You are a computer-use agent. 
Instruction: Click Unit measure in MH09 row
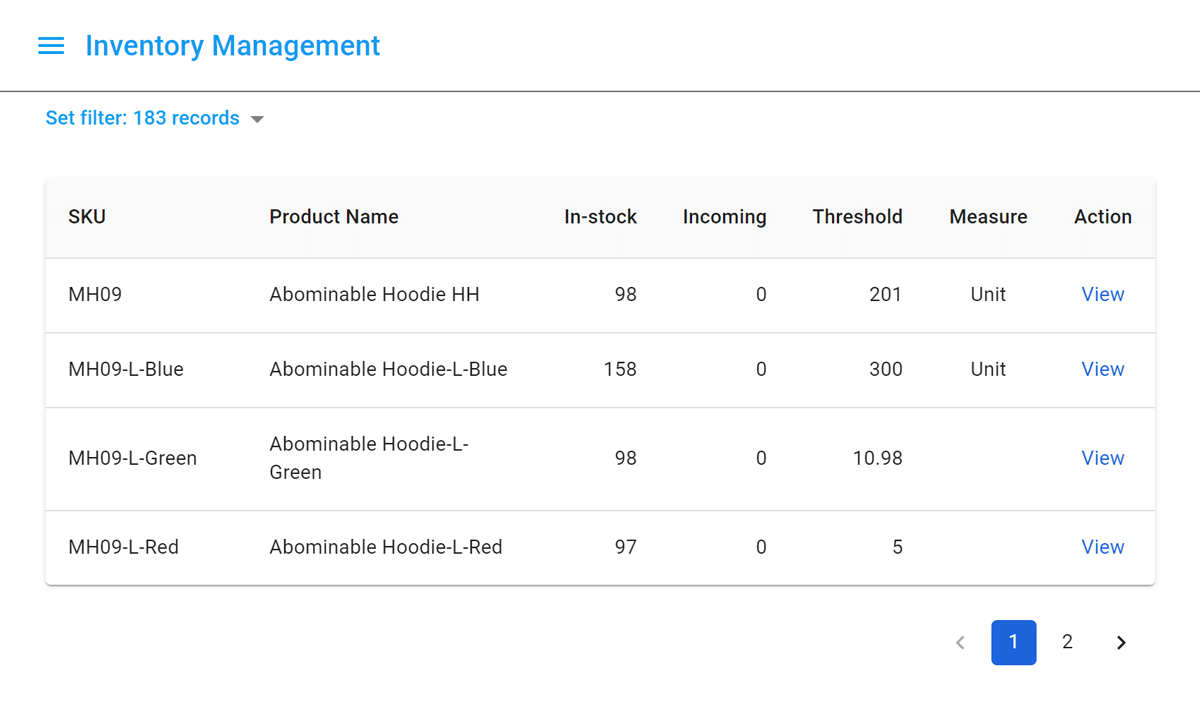pyautogui.click(x=988, y=294)
